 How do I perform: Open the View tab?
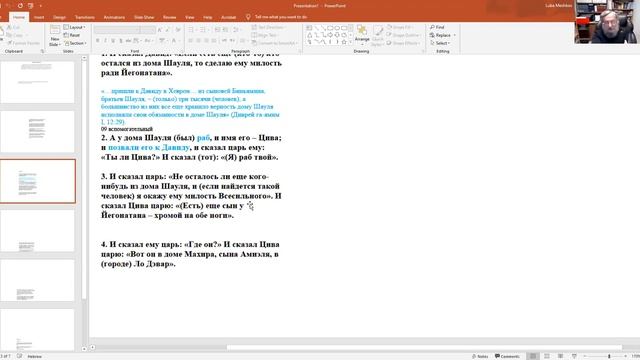[x=189, y=17]
